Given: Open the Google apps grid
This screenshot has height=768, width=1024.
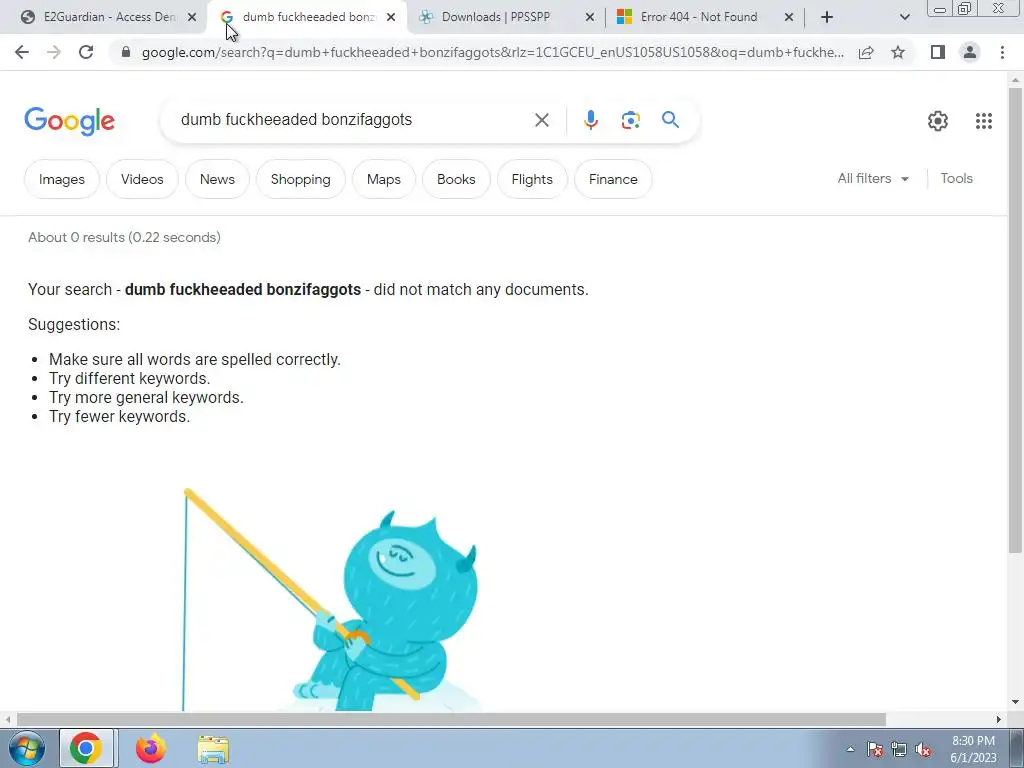Looking at the screenshot, I should tap(984, 121).
